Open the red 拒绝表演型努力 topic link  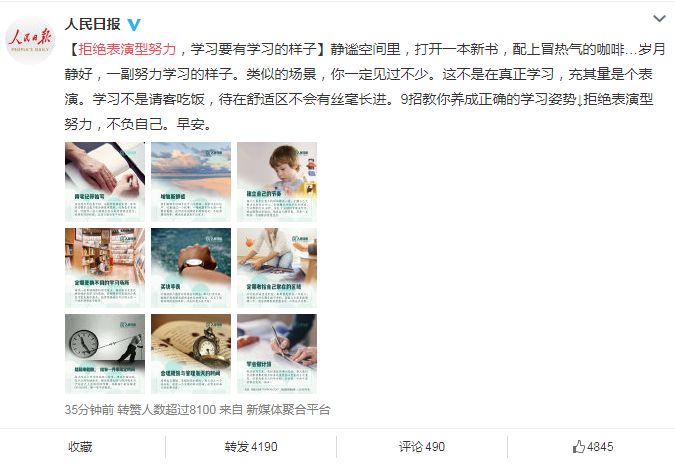pyautogui.click(x=127, y=49)
